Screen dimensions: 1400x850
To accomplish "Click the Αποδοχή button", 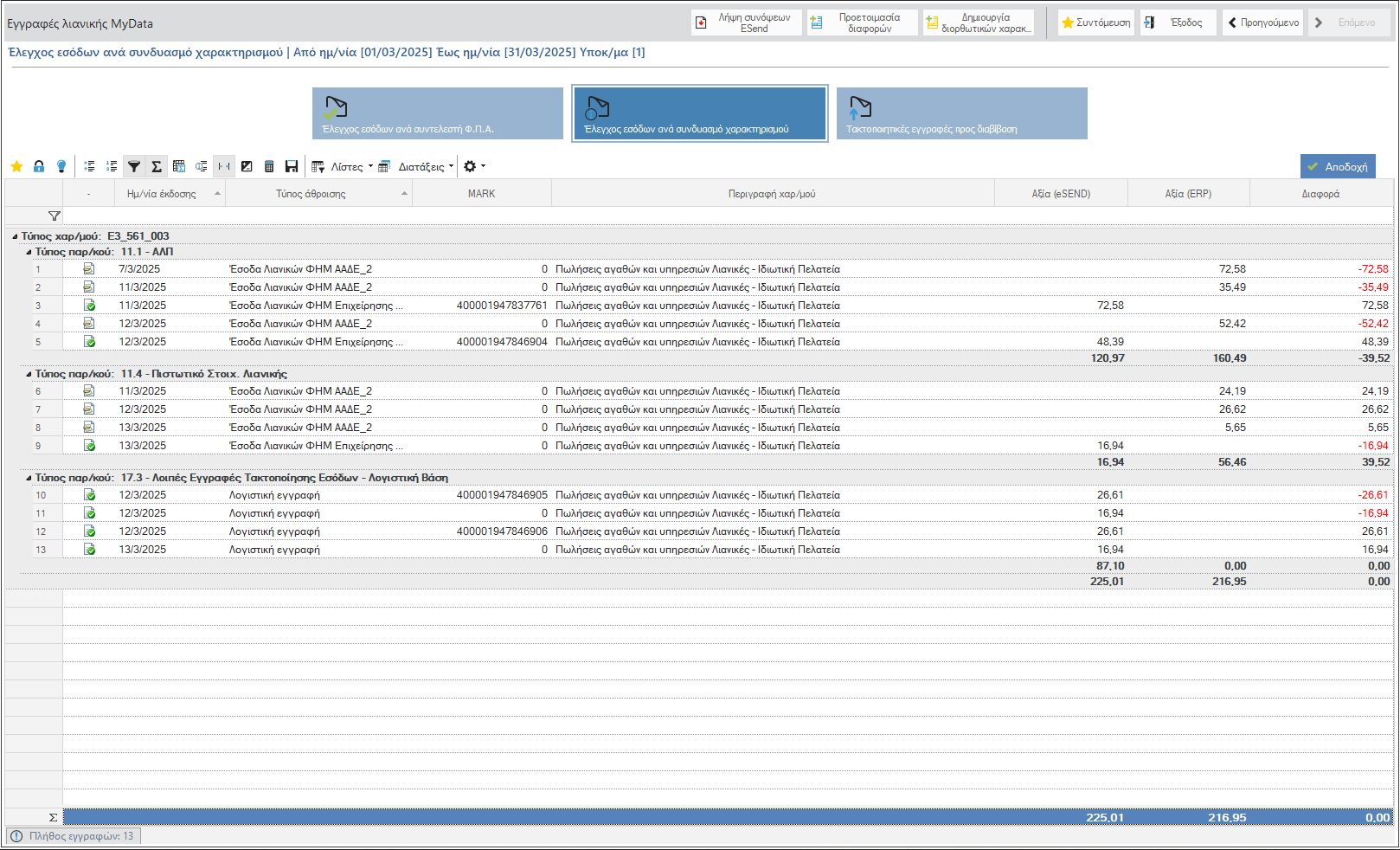I will coord(1338,166).
